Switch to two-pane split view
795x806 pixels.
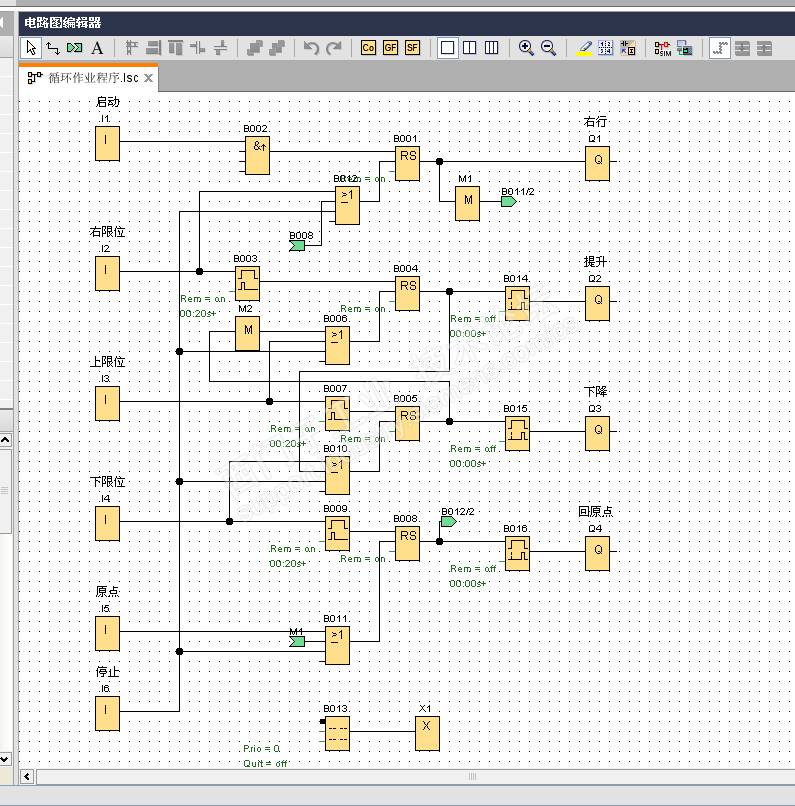click(x=469, y=47)
